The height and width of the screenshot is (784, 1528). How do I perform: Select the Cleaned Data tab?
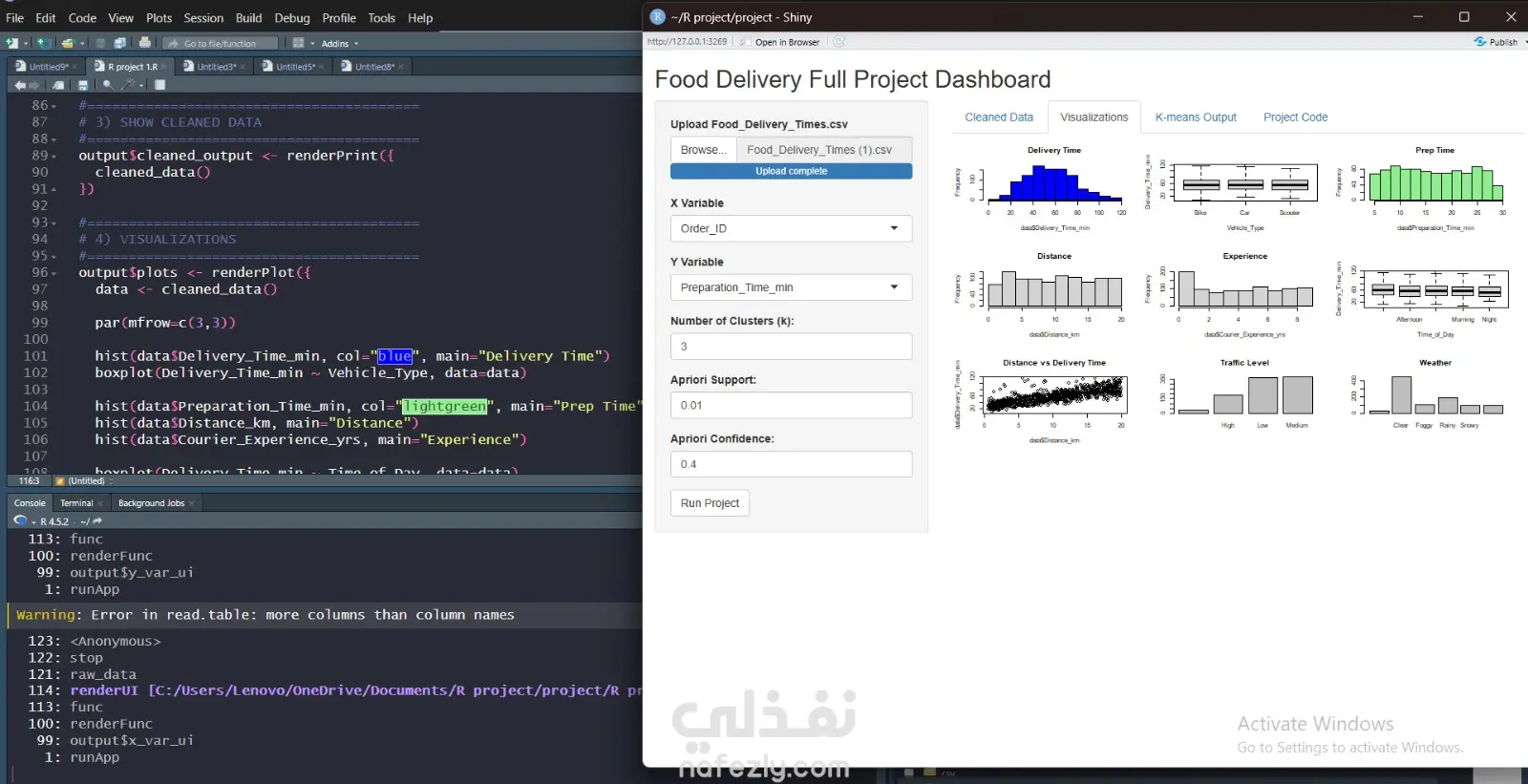tap(998, 117)
